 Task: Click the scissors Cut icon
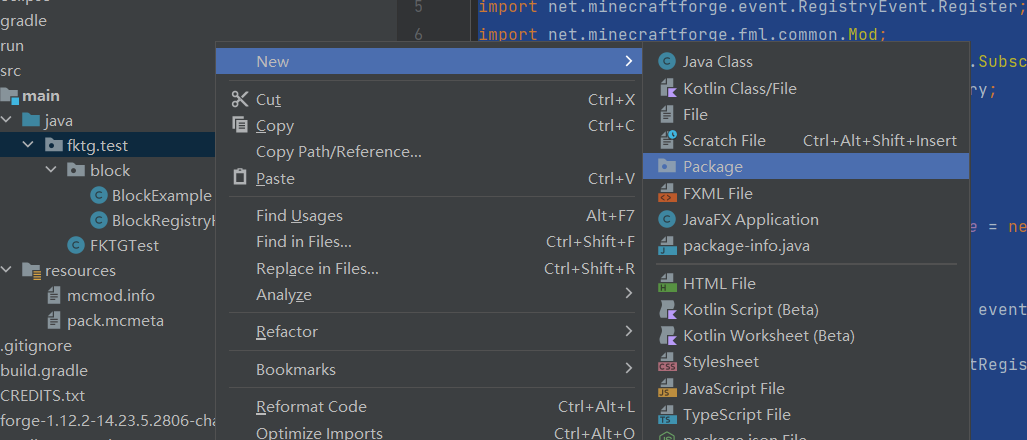tap(240, 99)
